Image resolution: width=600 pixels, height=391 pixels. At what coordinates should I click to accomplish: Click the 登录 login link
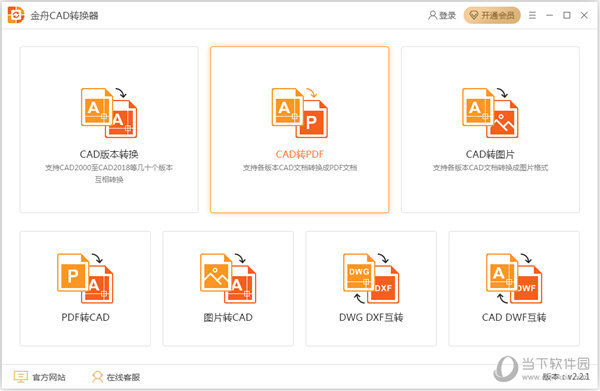[x=447, y=15]
